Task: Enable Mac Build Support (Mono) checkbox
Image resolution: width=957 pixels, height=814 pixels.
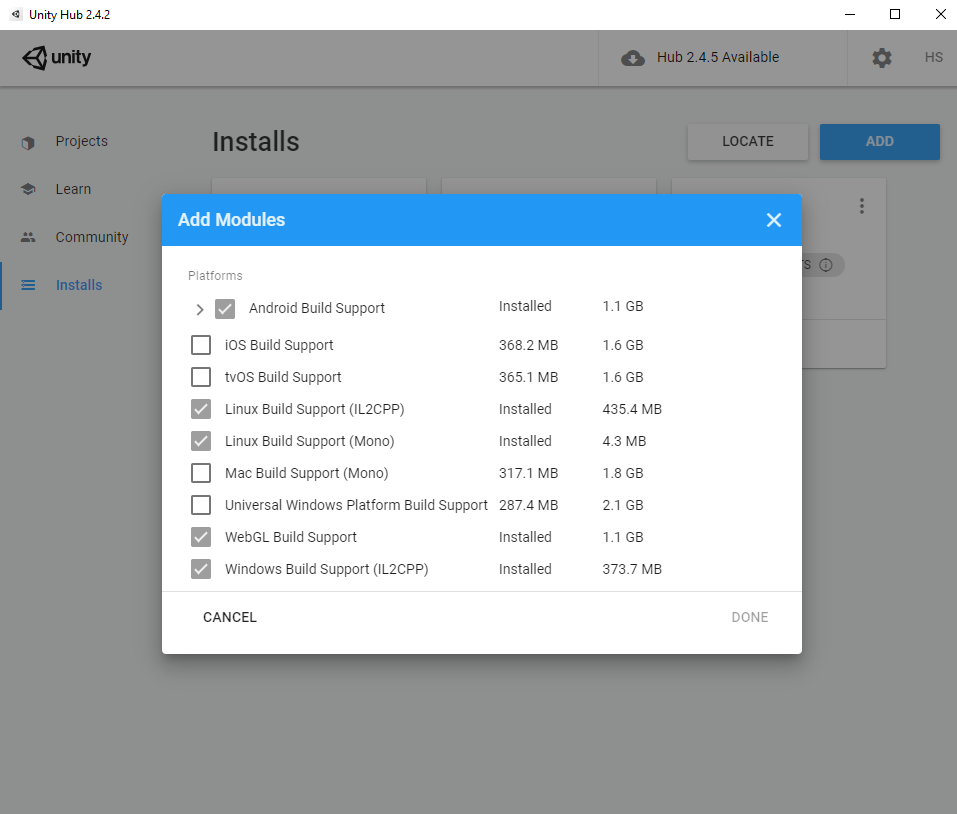Action: [201, 473]
